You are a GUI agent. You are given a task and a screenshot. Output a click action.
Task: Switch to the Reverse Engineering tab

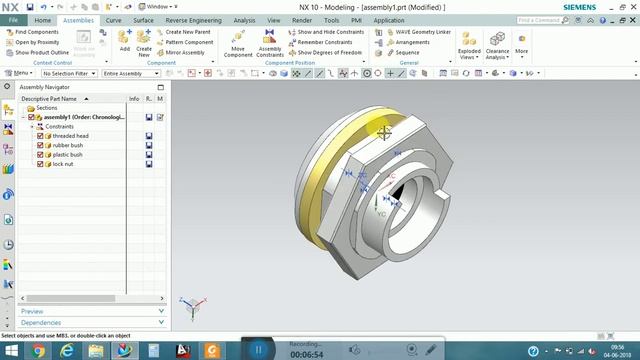(x=193, y=20)
